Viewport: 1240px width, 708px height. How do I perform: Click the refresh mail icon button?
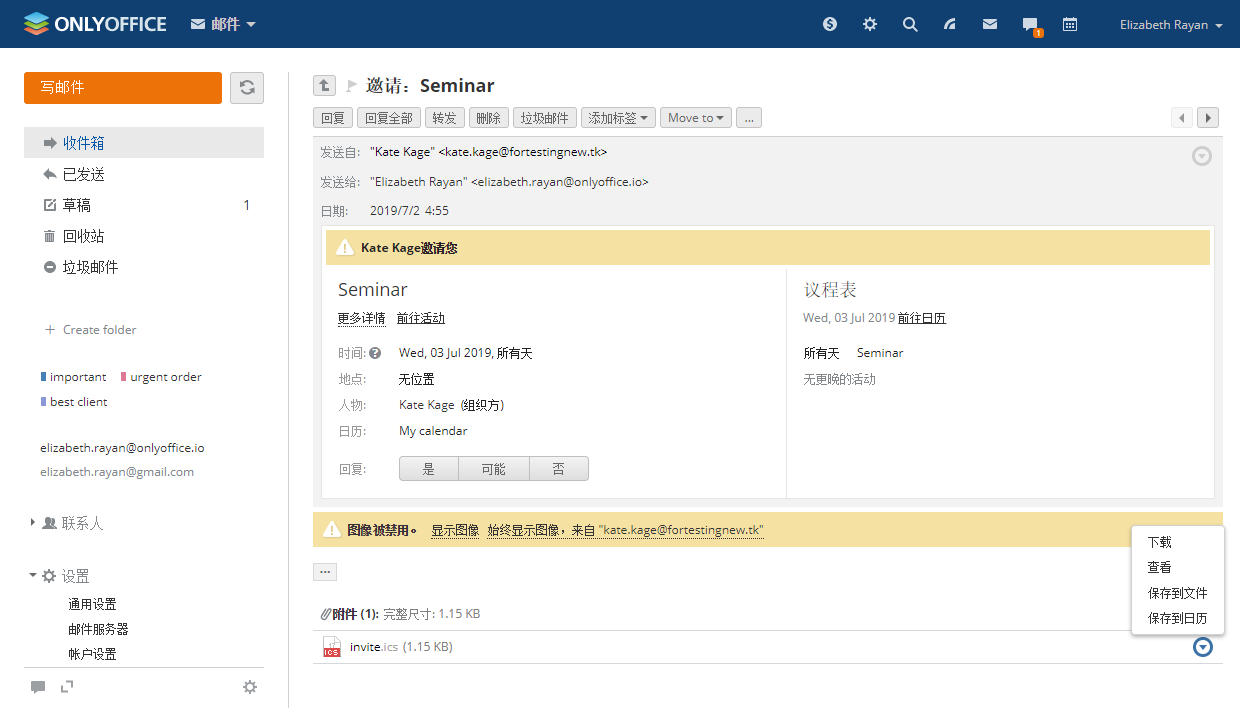click(247, 88)
